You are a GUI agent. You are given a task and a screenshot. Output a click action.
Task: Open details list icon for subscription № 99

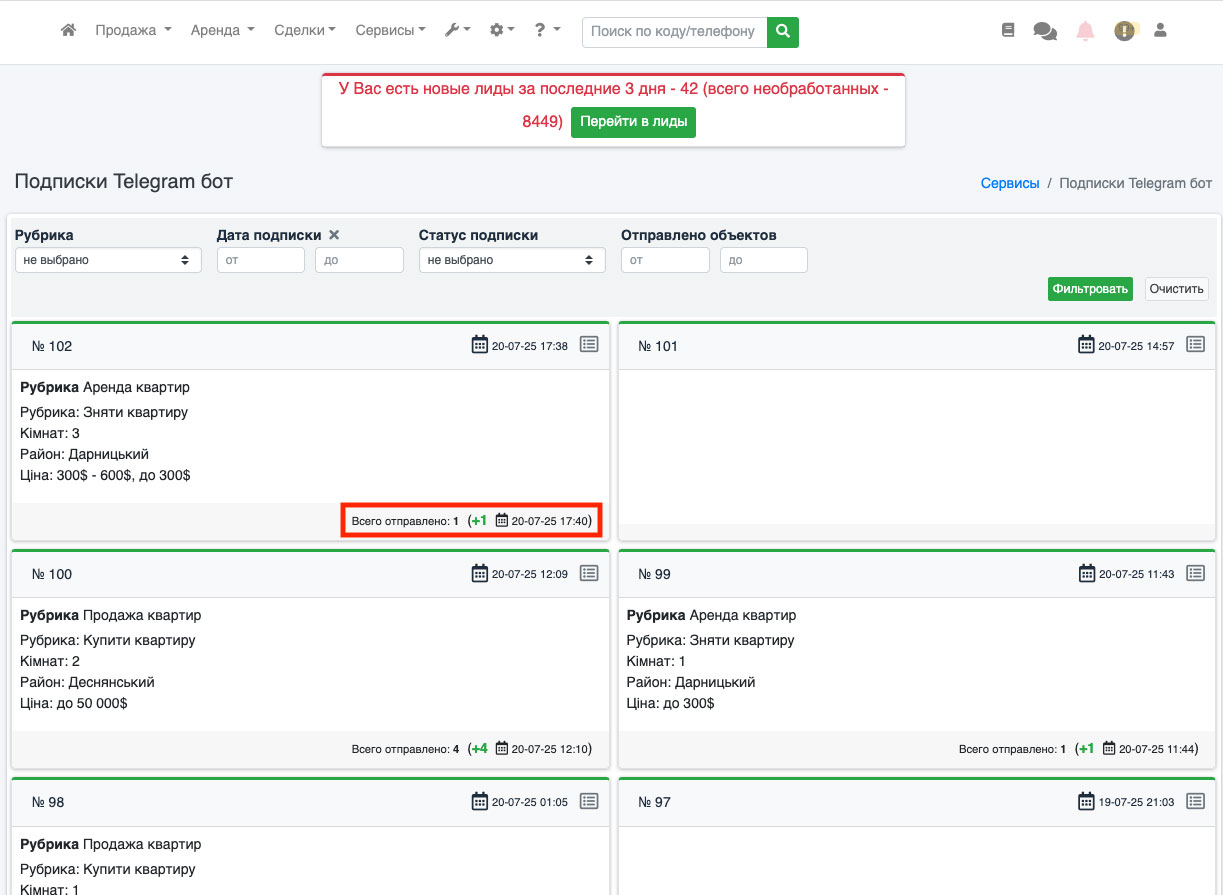(x=1196, y=573)
